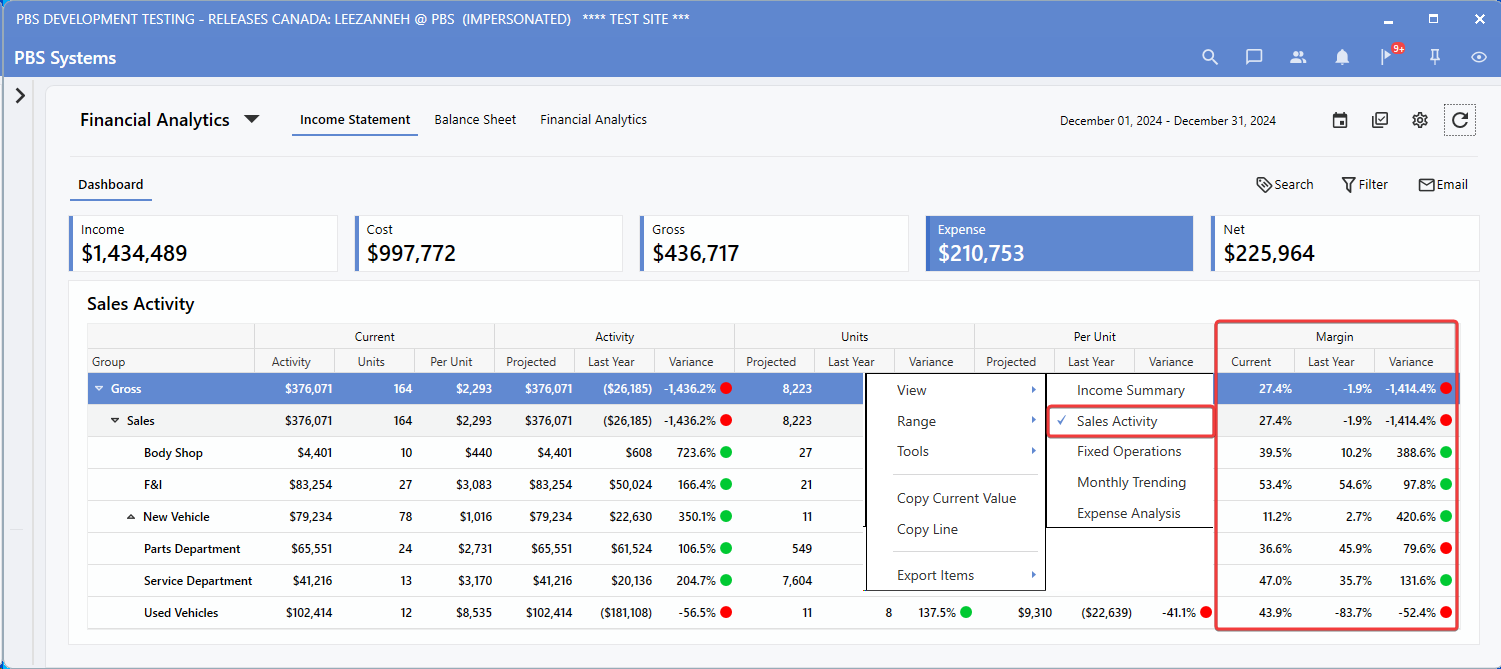Open the calendar date picker icon
Image resolution: width=1501 pixels, height=669 pixels.
click(1340, 120)
